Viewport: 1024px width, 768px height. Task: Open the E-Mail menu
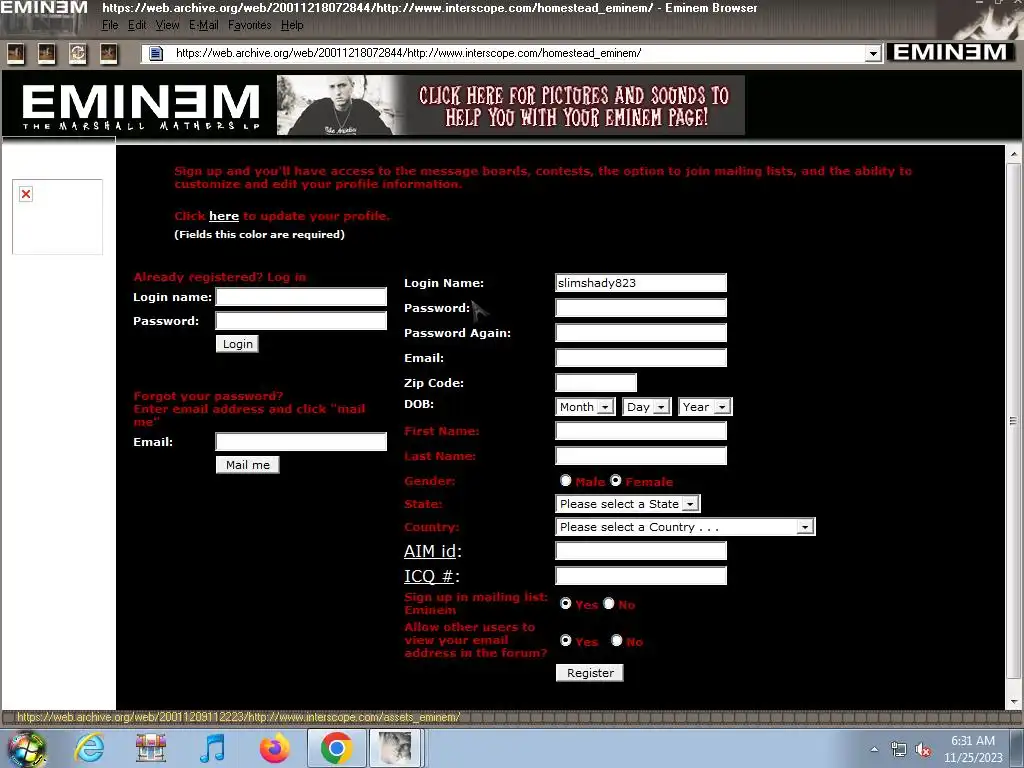coord(204,25)
